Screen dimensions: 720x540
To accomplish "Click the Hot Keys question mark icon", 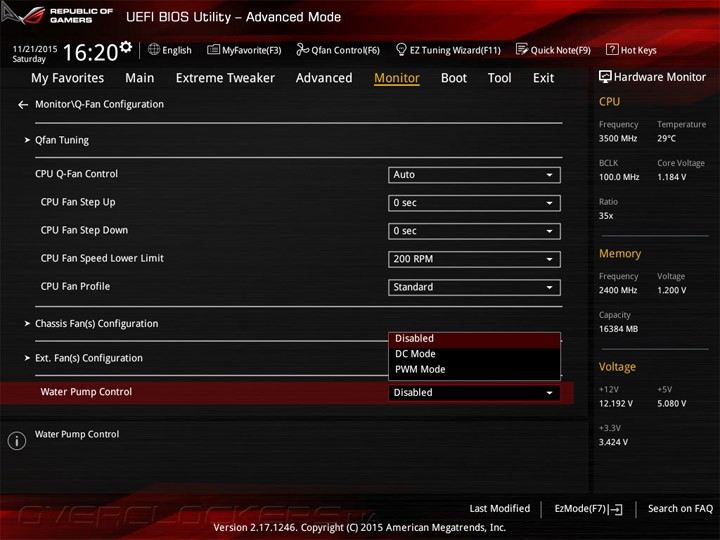I will (x=612, y=49).
